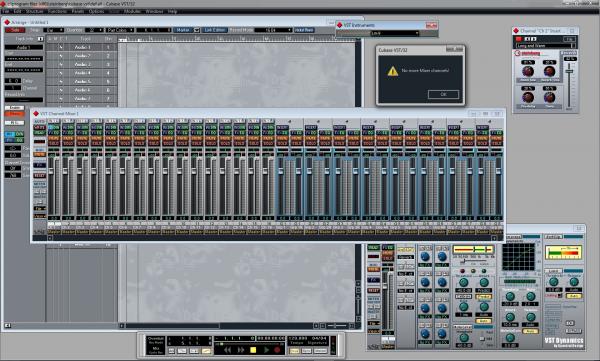Click the VST Channel Mixer horizontal scrollbar
The height and width of the screenshot is (361, 600).
(x=272, y=238)
